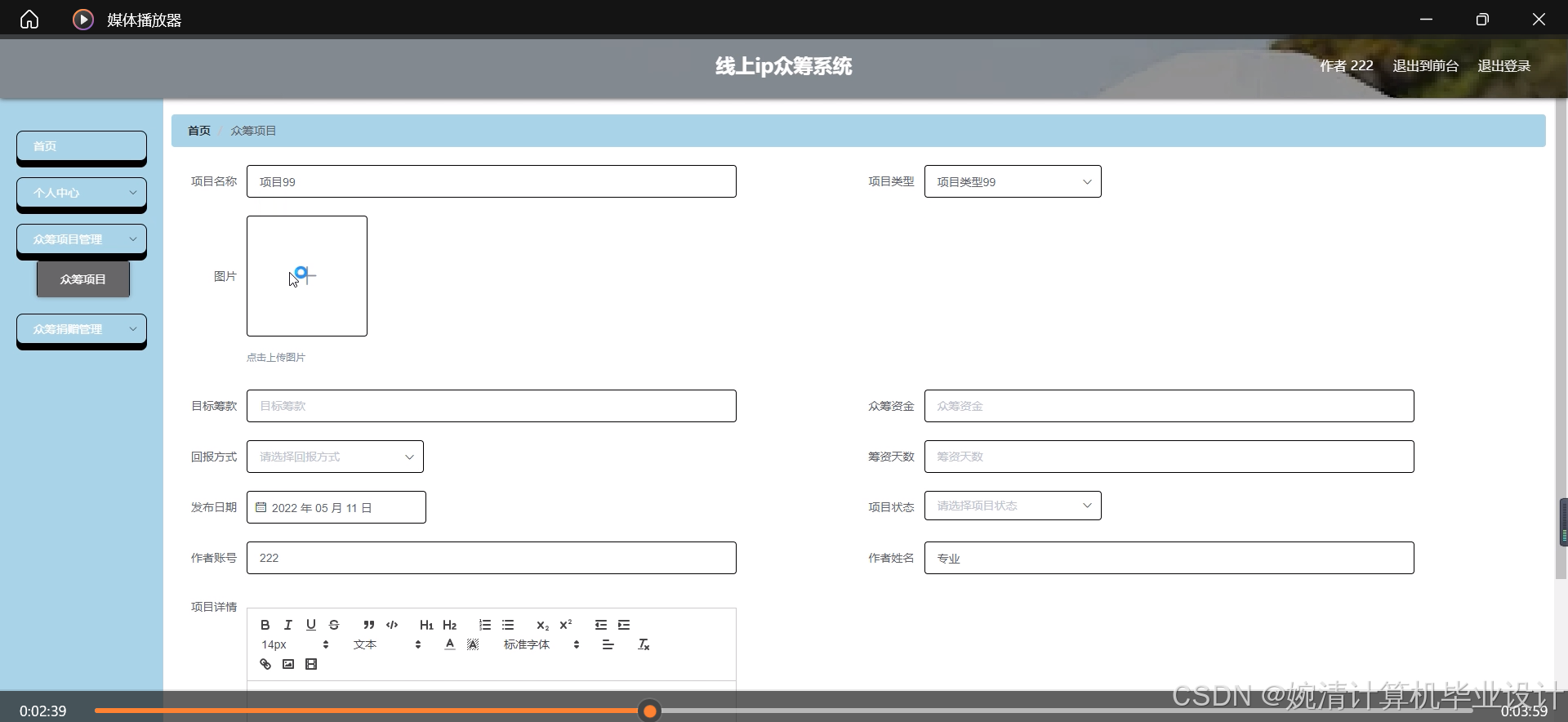Insert a code block in the editor
Image resolution: width=1568 pixels, height=722 pixels.
[392, 625]
